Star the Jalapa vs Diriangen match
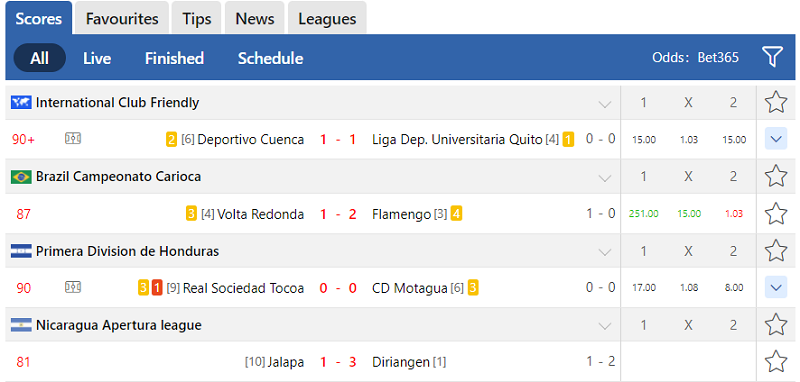The image size is (800, 382). coord(776,362)
